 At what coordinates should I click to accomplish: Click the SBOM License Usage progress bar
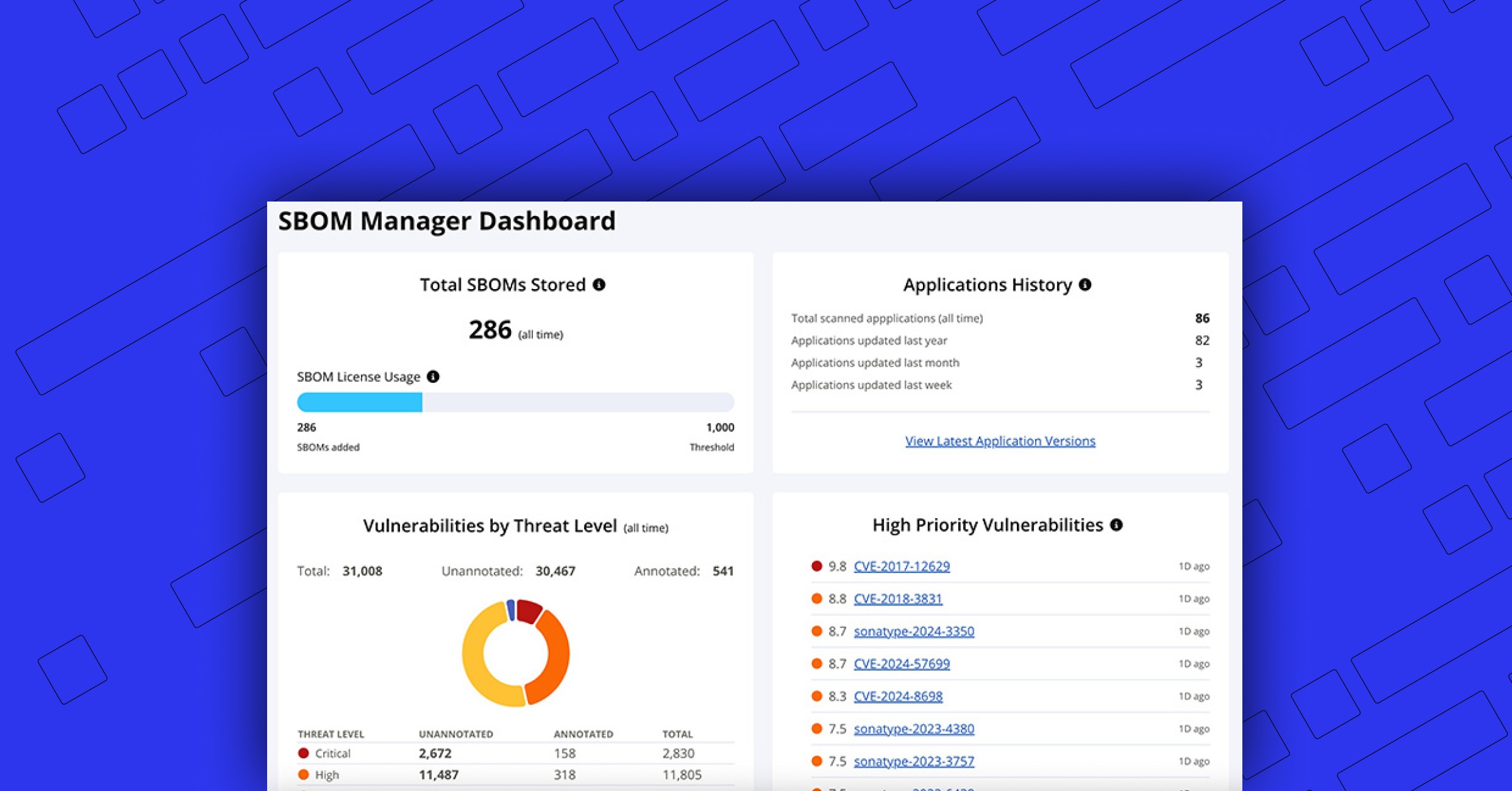click(x=515, y=402)
